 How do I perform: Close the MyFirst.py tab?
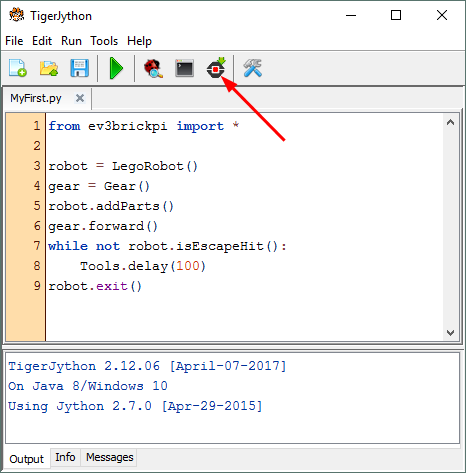pyautogui.click(x=80, y=98)
